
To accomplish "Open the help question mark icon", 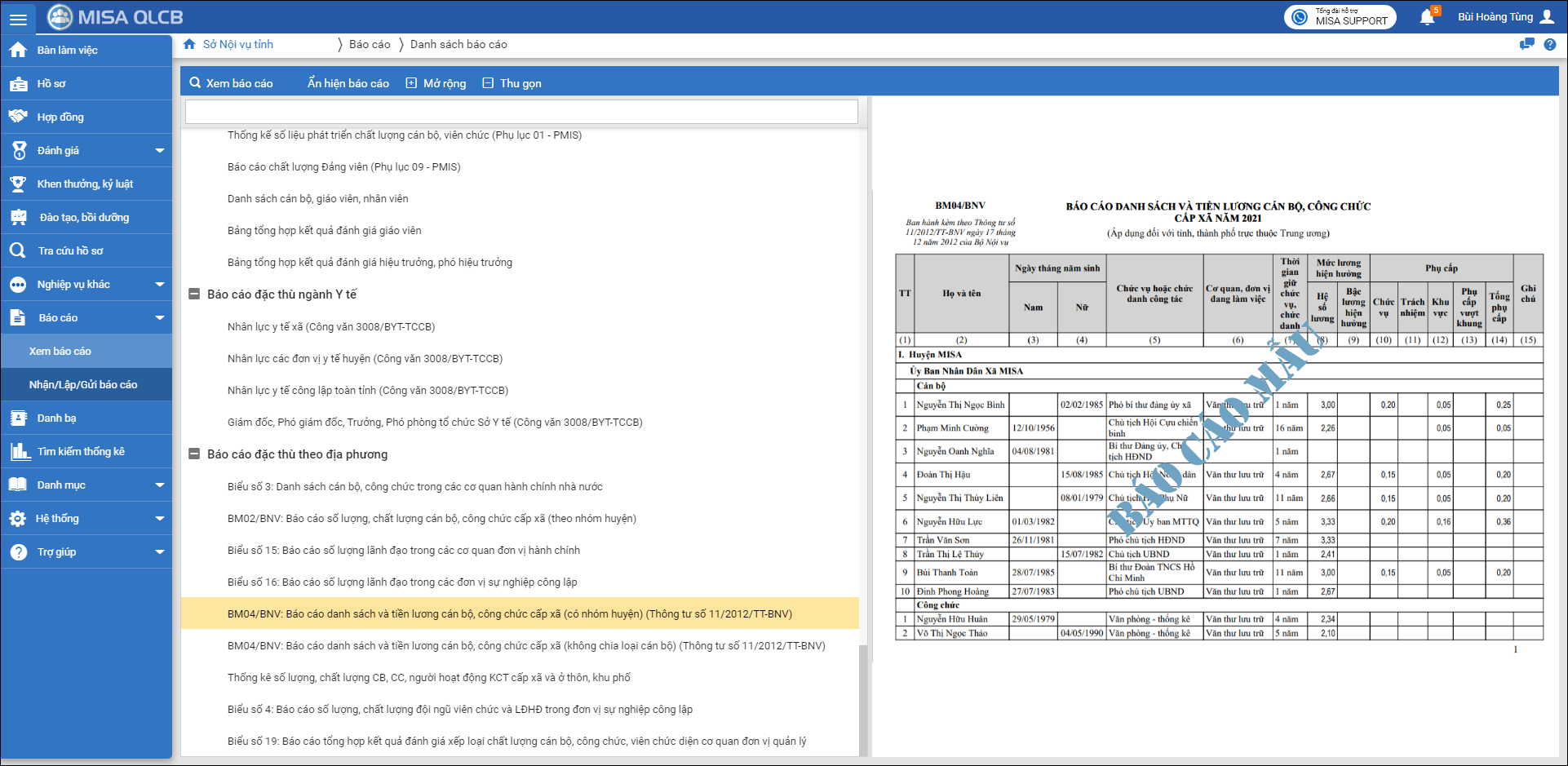I will coord(1550,45).
